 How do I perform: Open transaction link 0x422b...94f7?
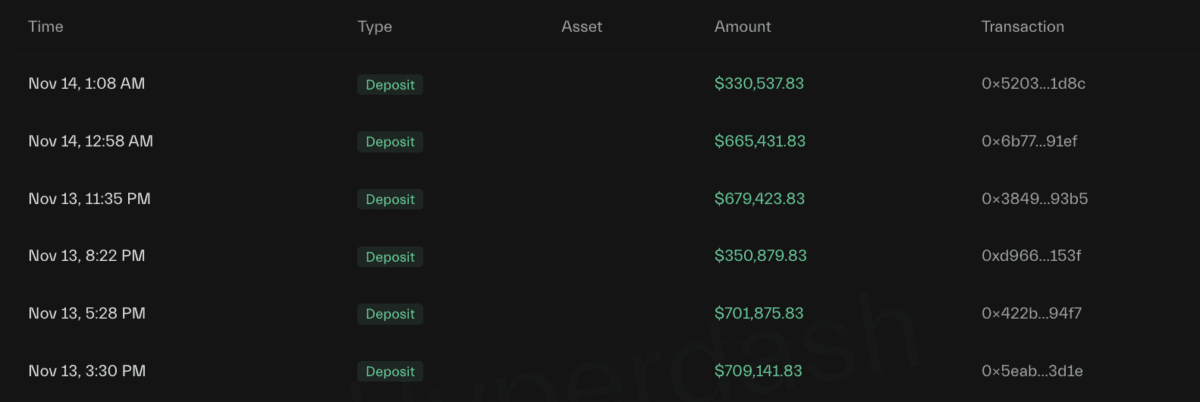tap(1031, 314)
